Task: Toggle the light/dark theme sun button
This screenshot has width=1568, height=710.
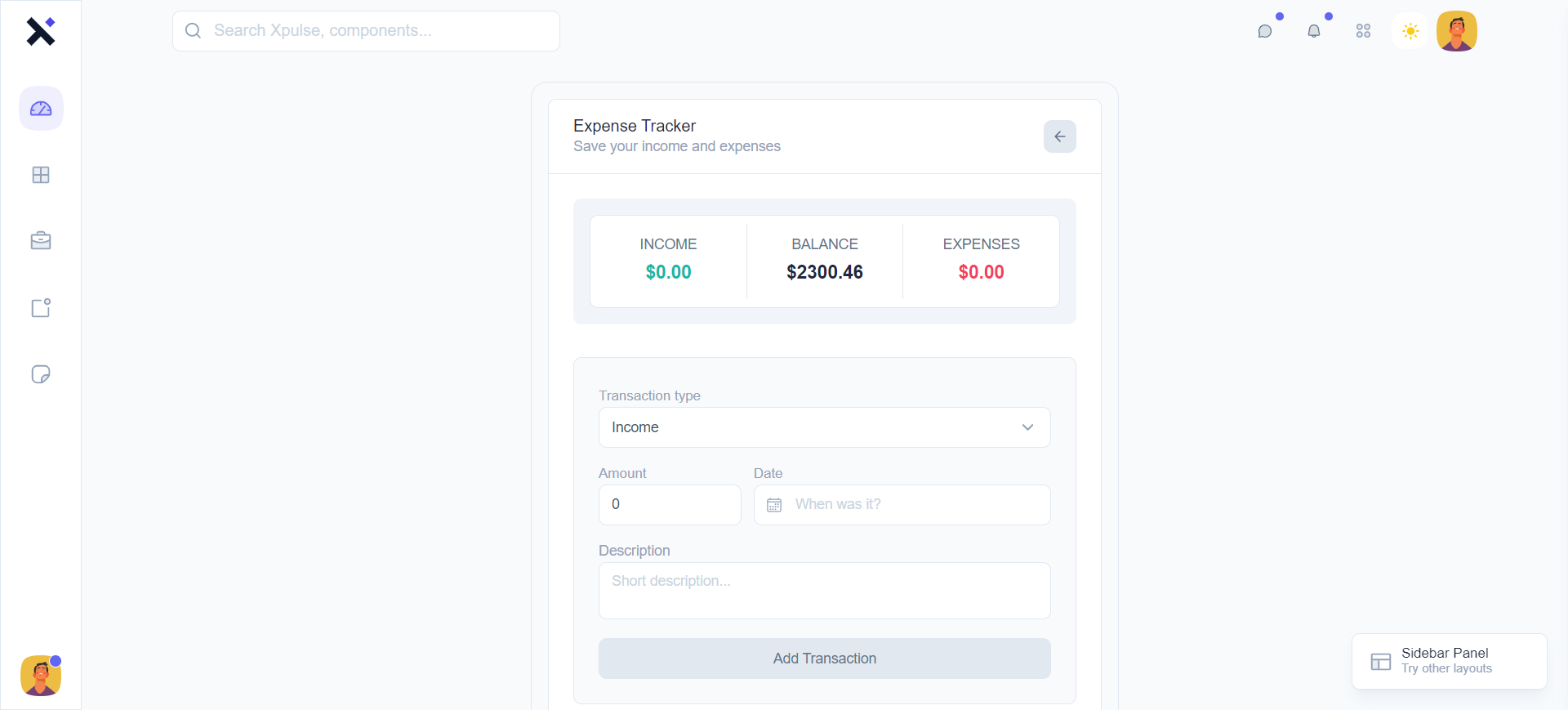Action: [1410, 31]
